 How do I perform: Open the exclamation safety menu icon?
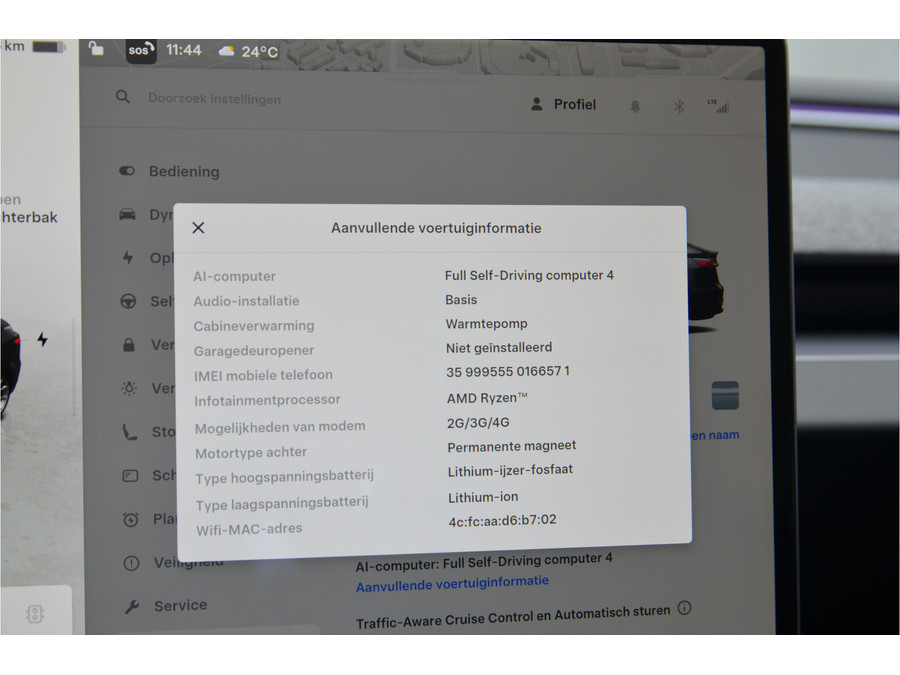click(131, 563)
